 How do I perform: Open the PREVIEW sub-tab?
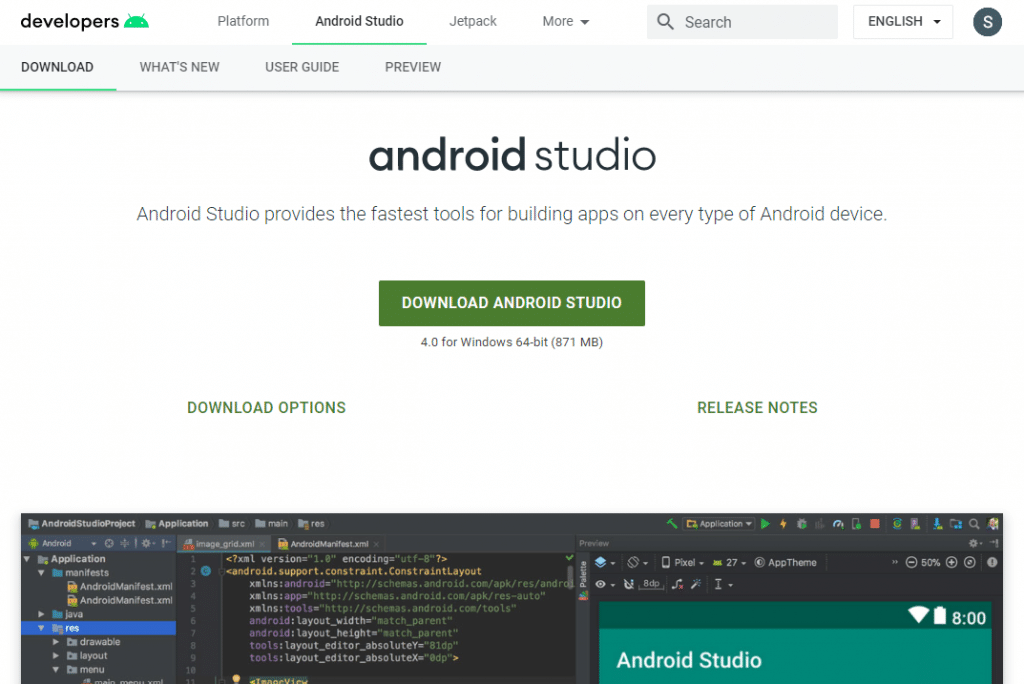coord(413,67)
